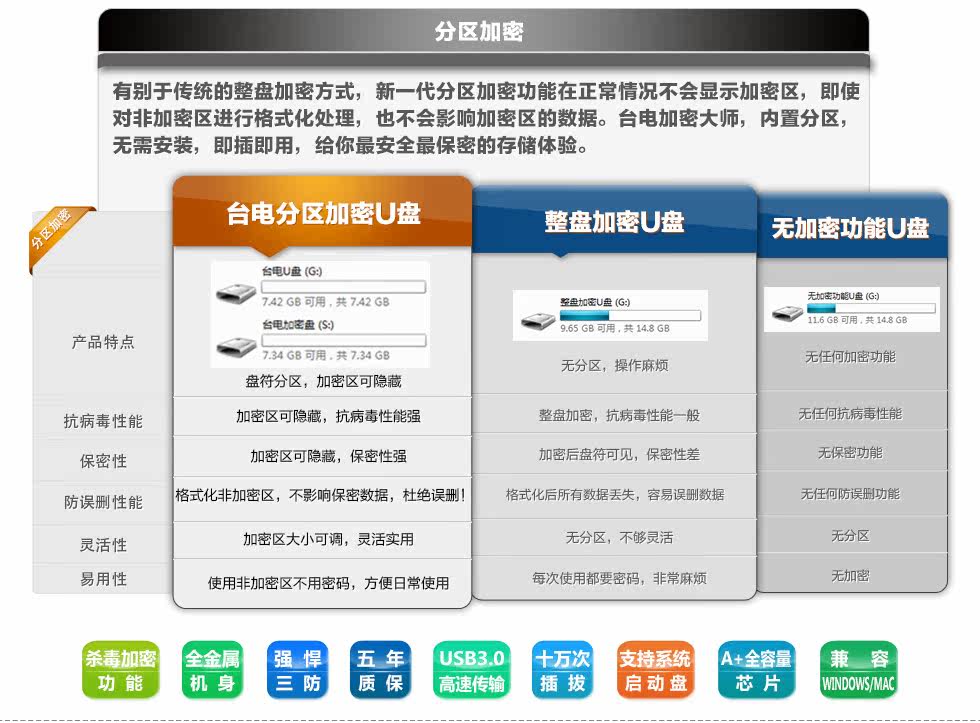Click text 加密区可隐藏，保密性强

click(328, 456)
